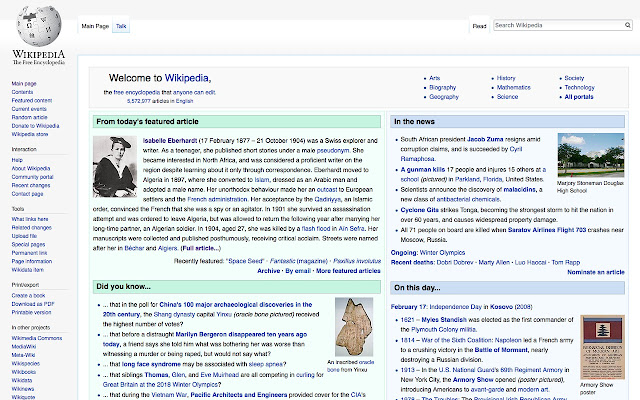Open Donate to Wikipedia link
The image size is (640, 400).
point(36,126)
